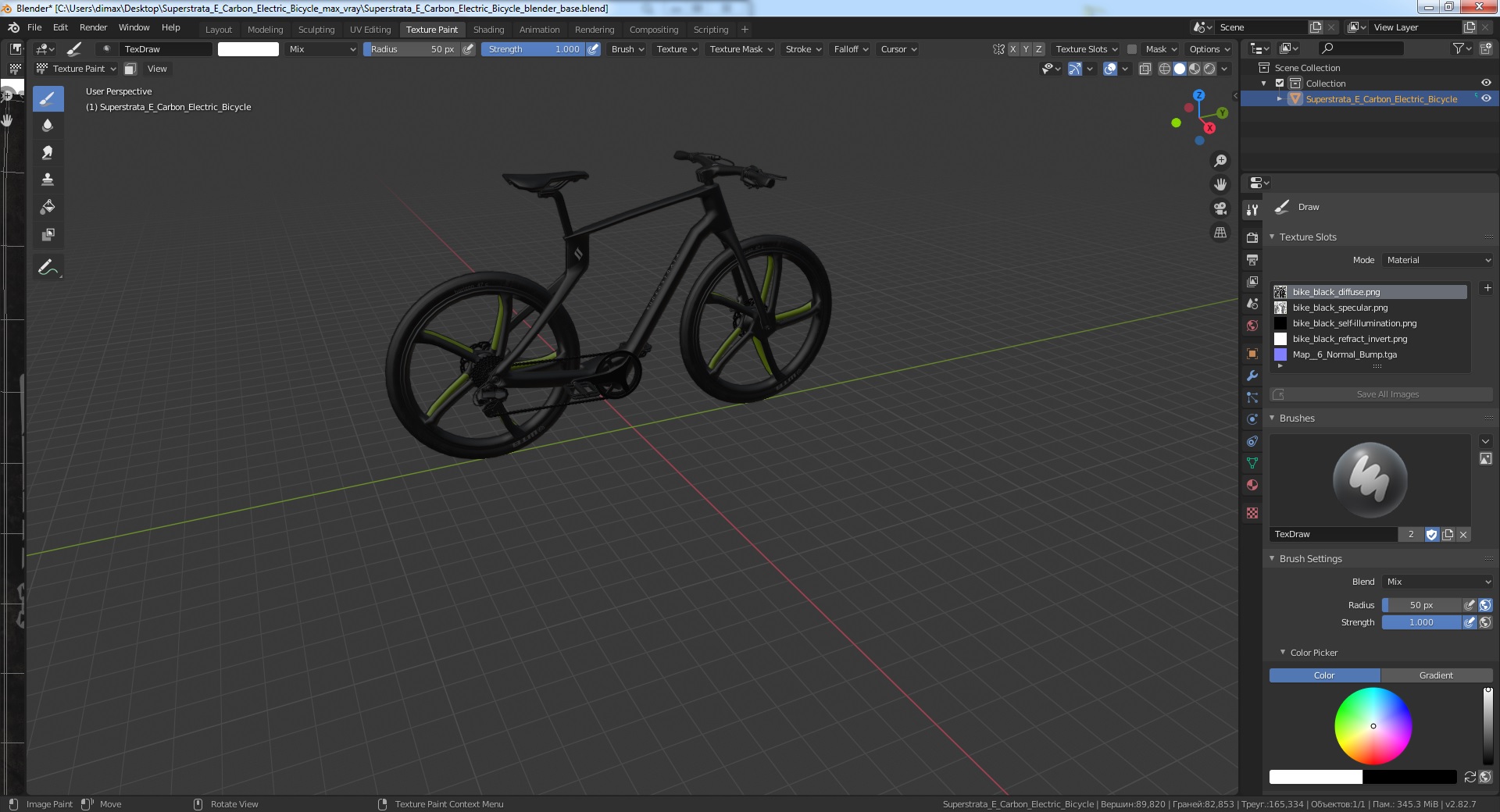Select the Fill bucket tool

click(x=48, y=208)
